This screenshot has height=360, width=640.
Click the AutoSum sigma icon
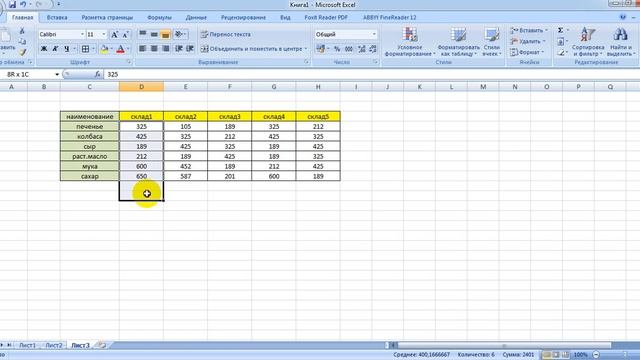561,30
